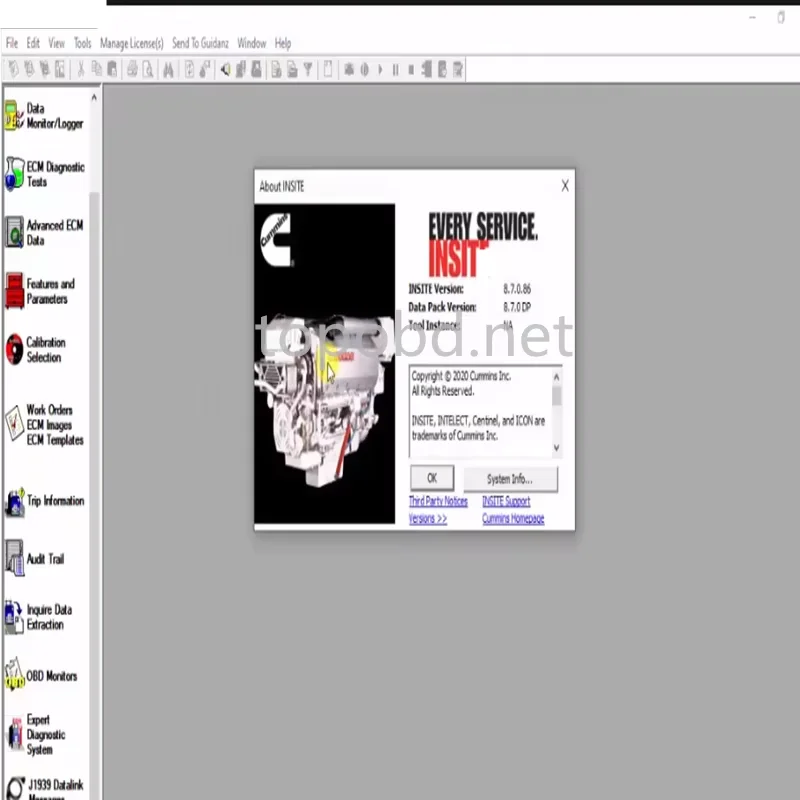Click the Copyright © 2020 Cummins Inc. text
This screenshot has width=800, height=800.
(x=461, y=376)
